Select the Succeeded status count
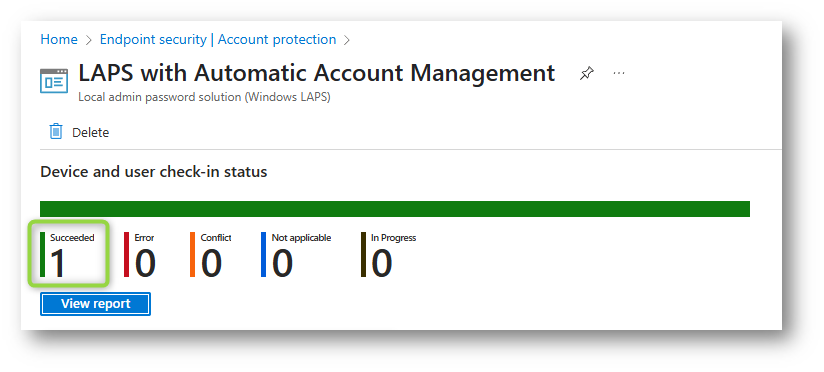Viewport: 824px width, 372px height. tap(58, 263)
